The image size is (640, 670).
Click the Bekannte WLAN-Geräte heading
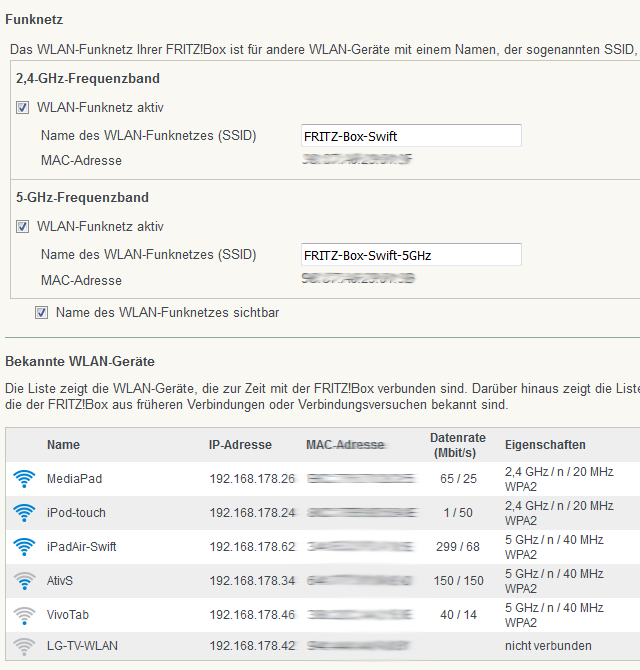(x=80, y=361)
